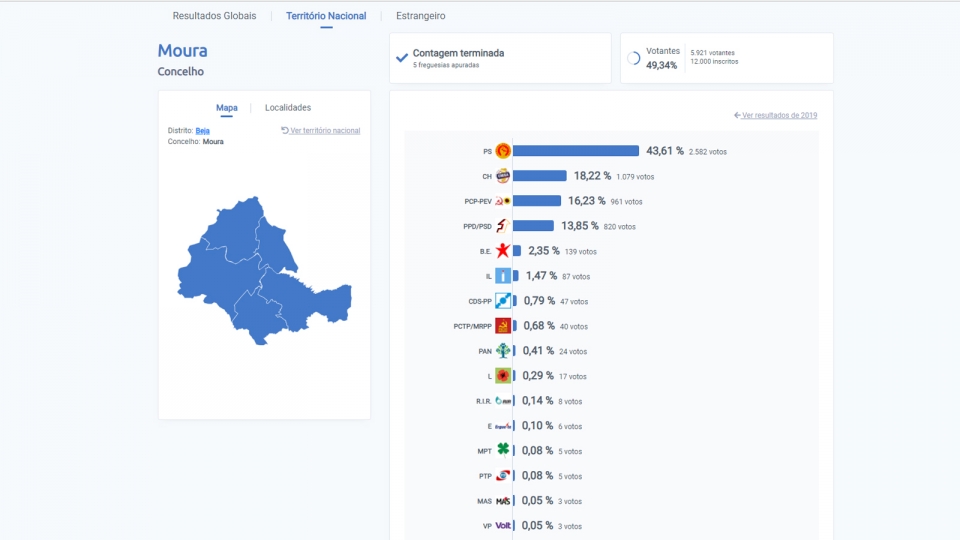Select the Mapa tab

pyautogui.click(x=227, y=108)
